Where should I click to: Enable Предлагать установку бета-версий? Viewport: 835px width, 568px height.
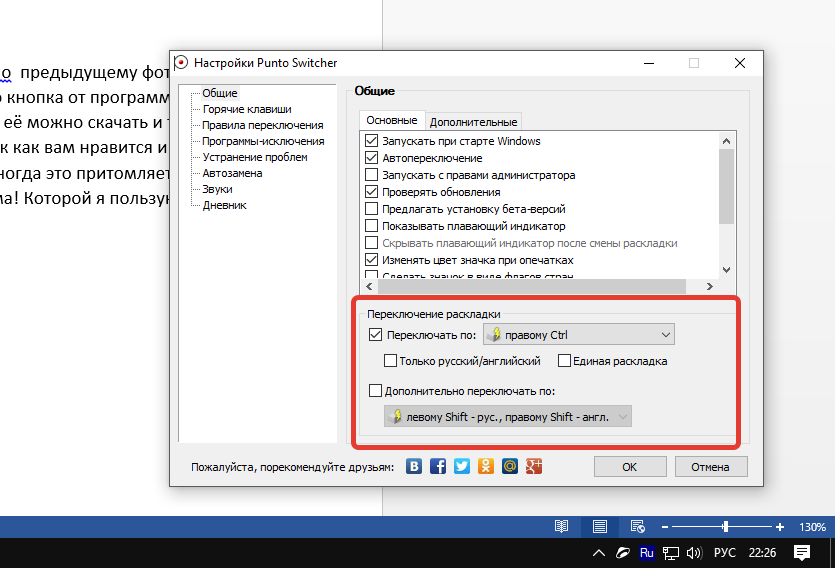coord(371,209)
